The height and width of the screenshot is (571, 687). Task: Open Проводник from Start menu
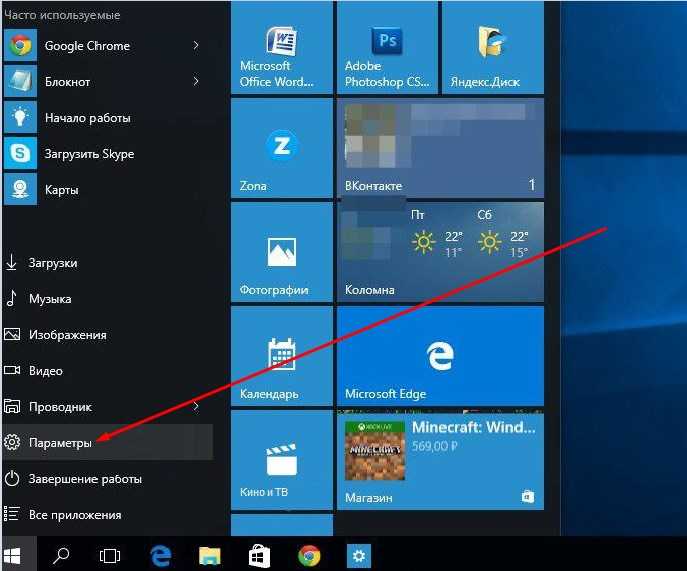click(107, 407)
